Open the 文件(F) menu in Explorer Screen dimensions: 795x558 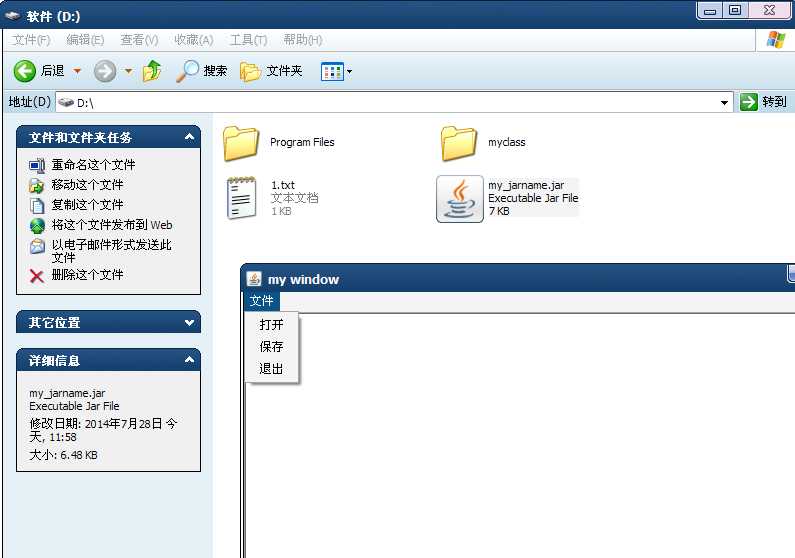click(31, 40)
